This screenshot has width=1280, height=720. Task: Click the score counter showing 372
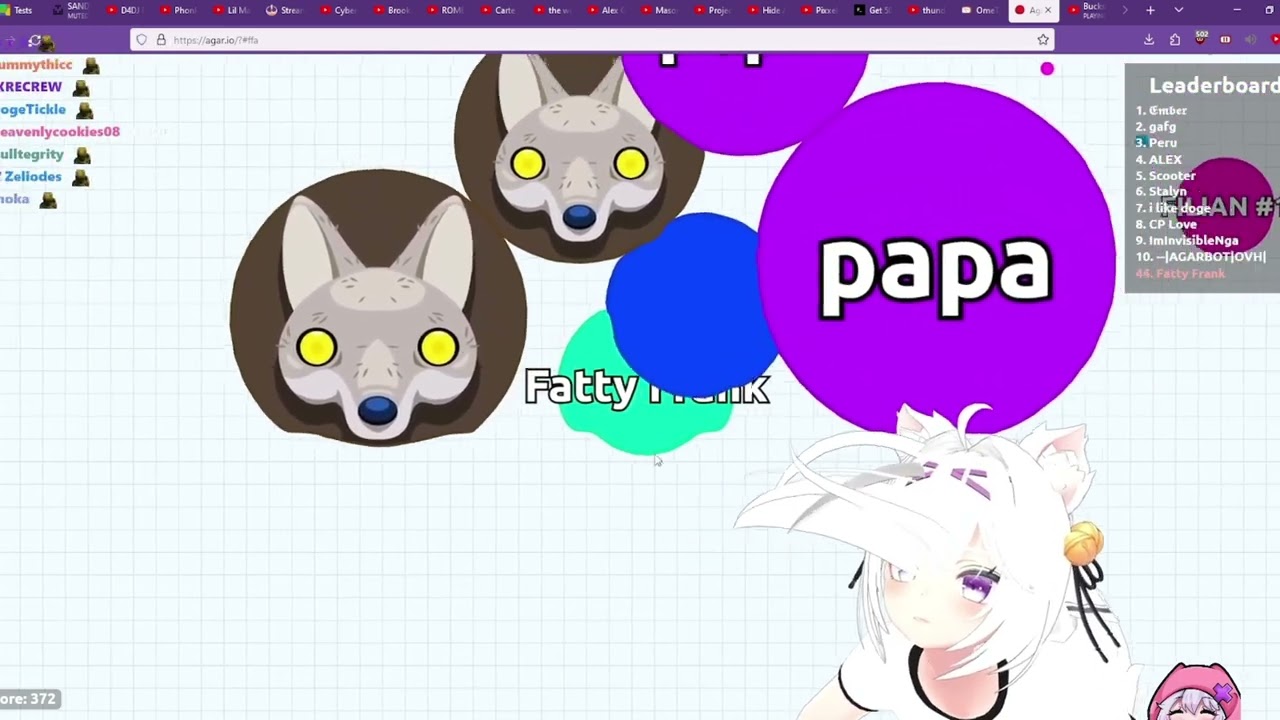(29, 699)
